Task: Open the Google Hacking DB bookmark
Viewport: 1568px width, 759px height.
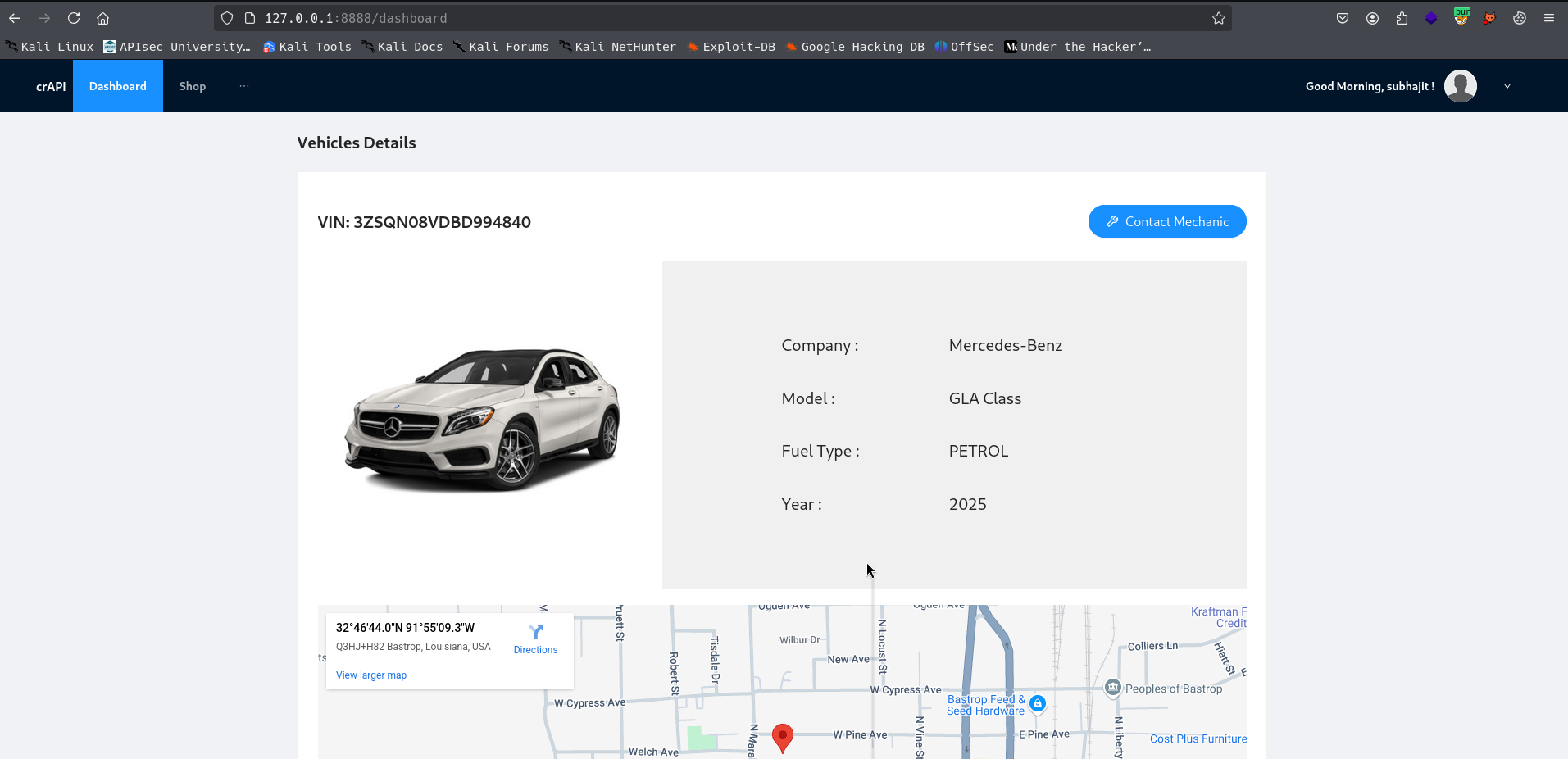Action: click(x=855, y=47)
